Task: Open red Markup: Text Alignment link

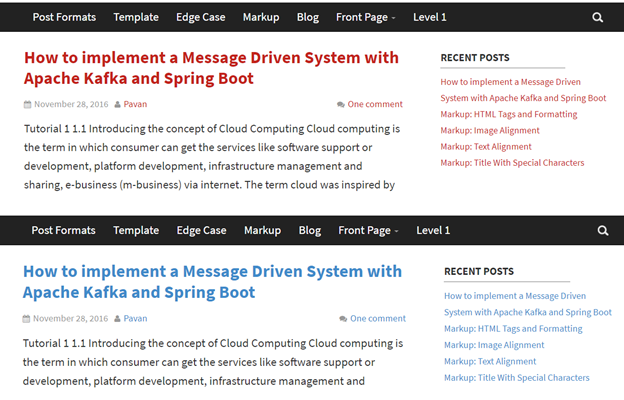Action: [x=486, y=147]
